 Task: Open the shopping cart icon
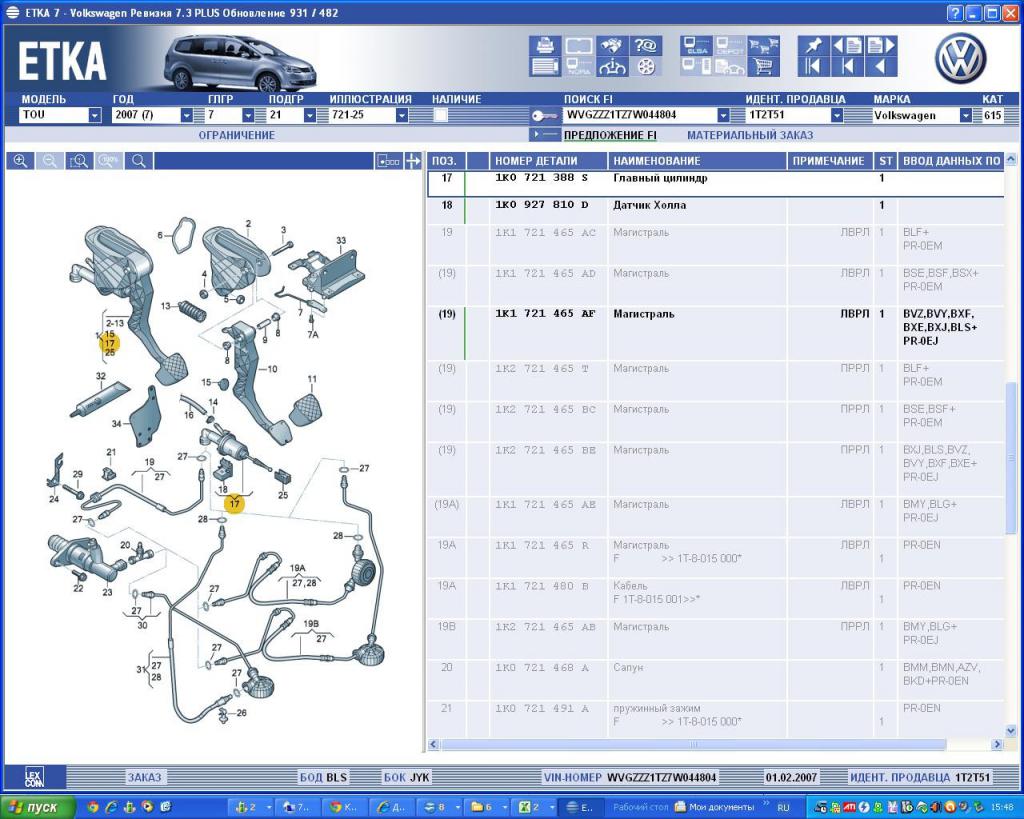764,67
